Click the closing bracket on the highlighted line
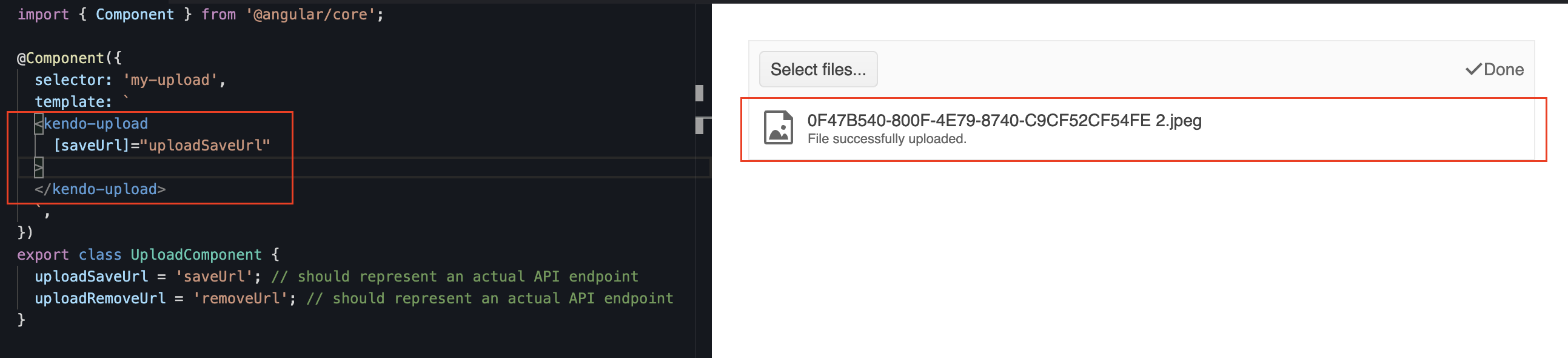This screenshot has width=1568, height=358. pos(39,167)
